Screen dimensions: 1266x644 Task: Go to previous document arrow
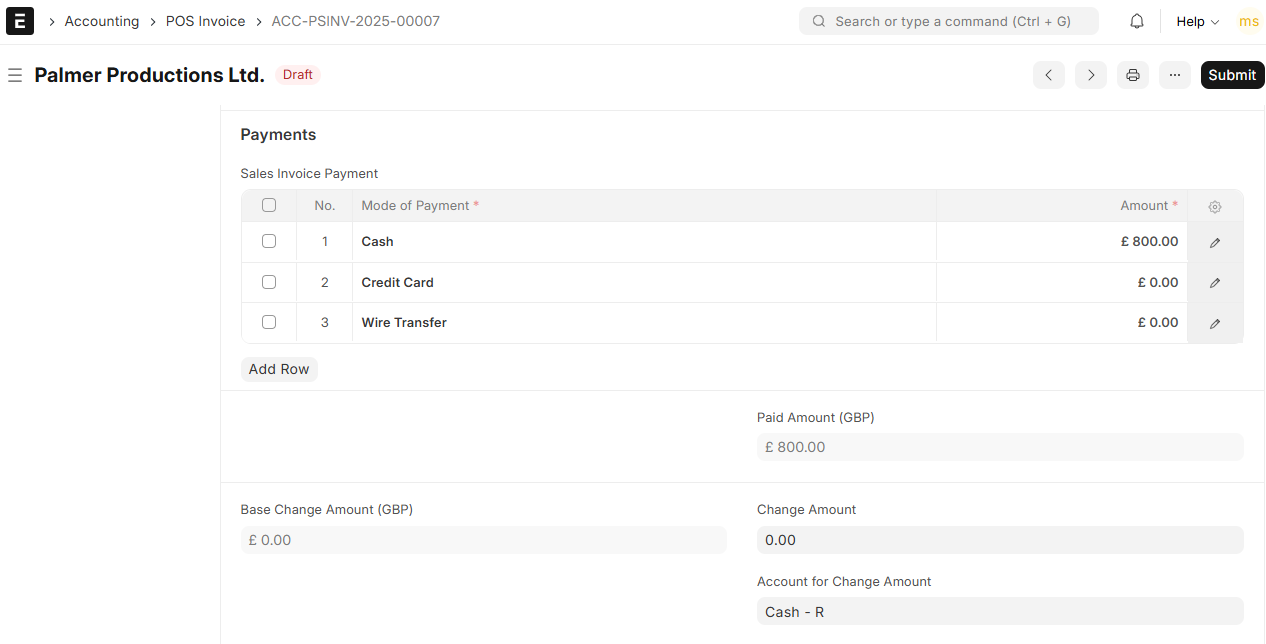[1049, 75]
